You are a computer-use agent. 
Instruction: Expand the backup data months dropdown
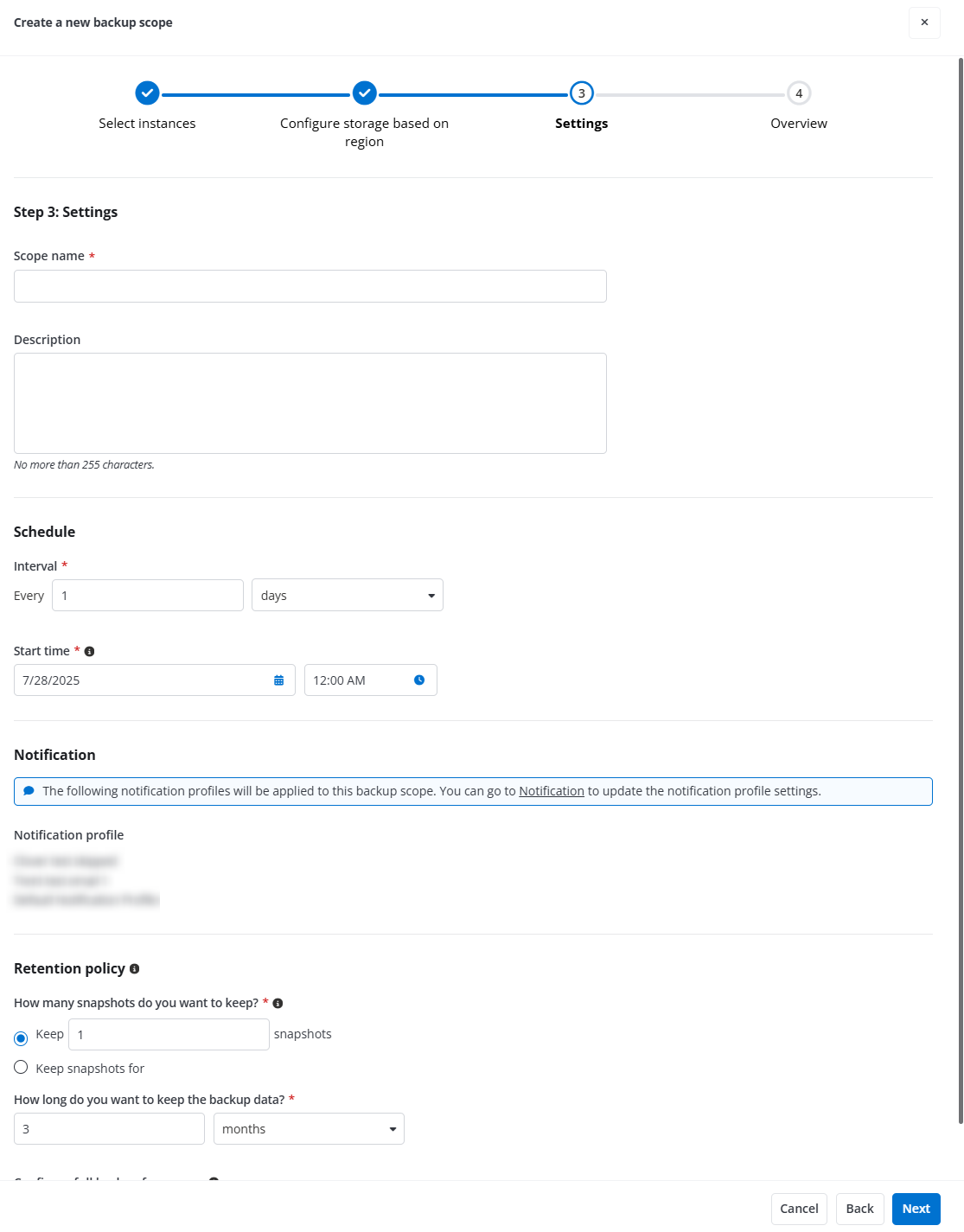pos(309,1129)
